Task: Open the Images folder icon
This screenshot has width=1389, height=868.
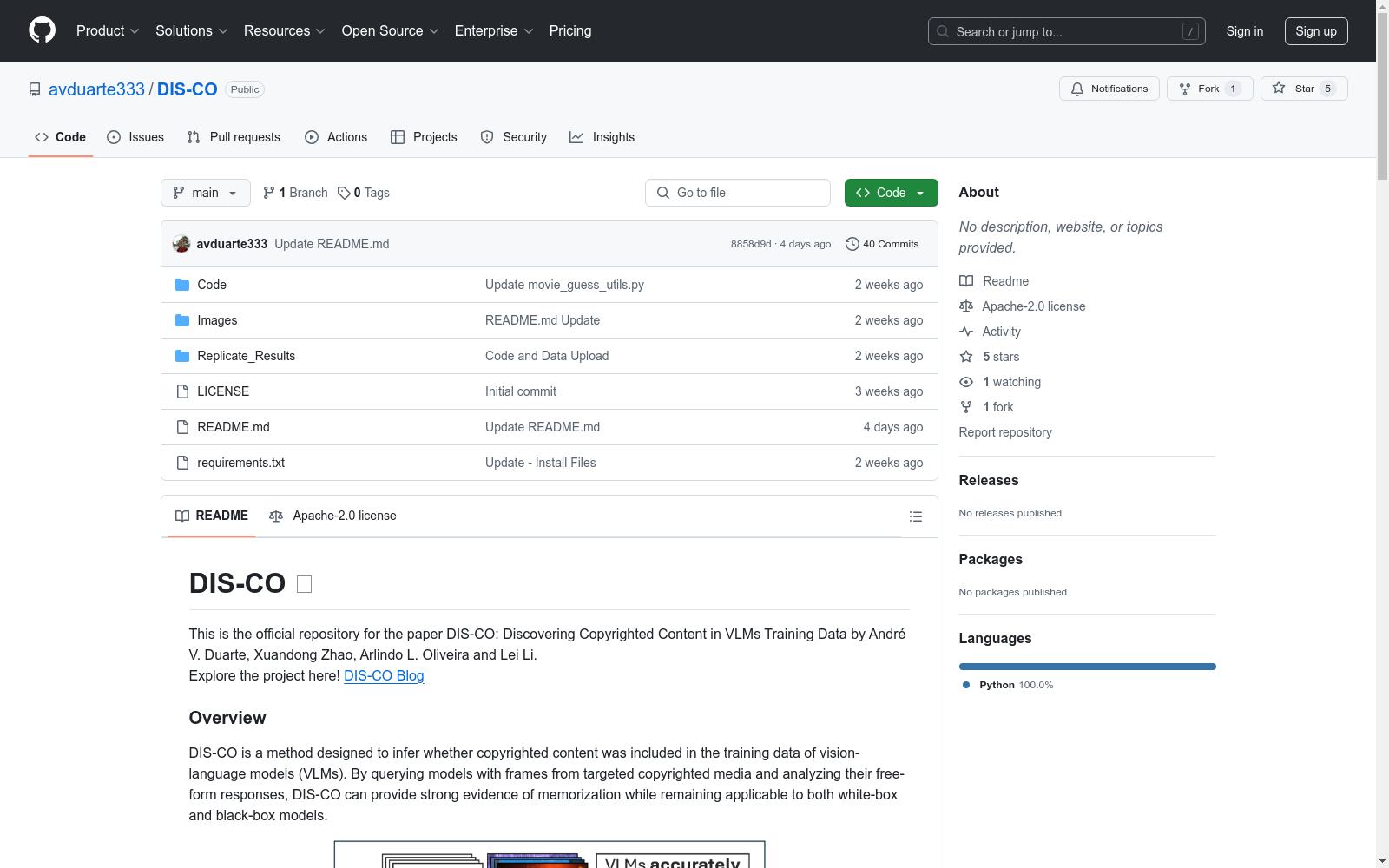Action: [x=182, y=320]
